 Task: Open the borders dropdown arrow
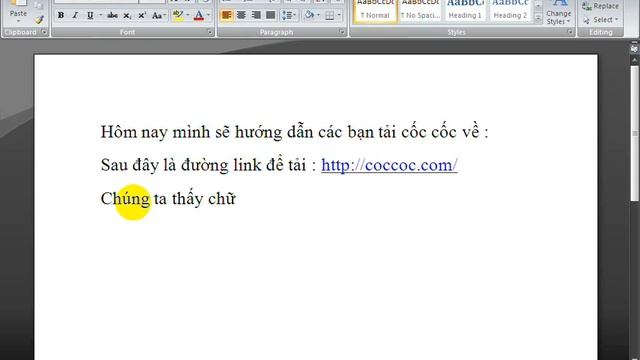339,16
